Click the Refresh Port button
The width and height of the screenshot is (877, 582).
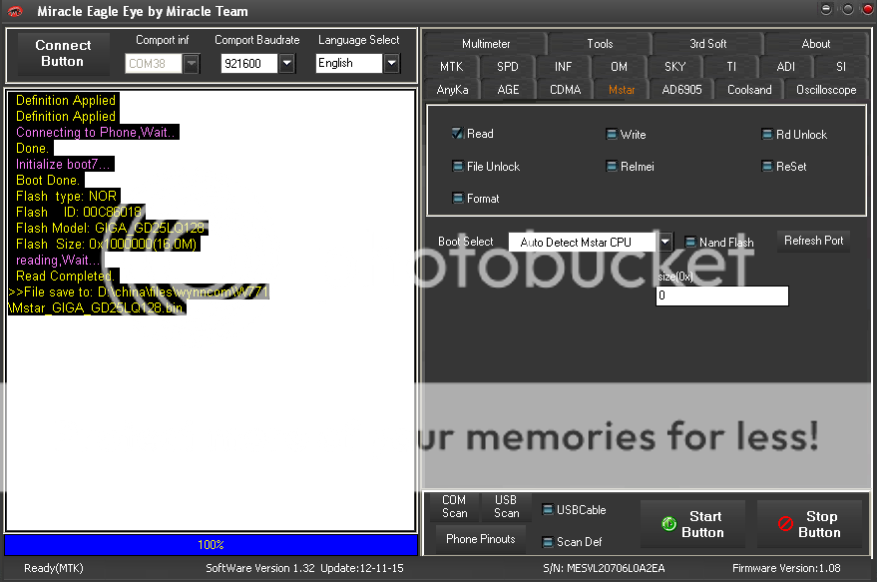coord(813,241)
